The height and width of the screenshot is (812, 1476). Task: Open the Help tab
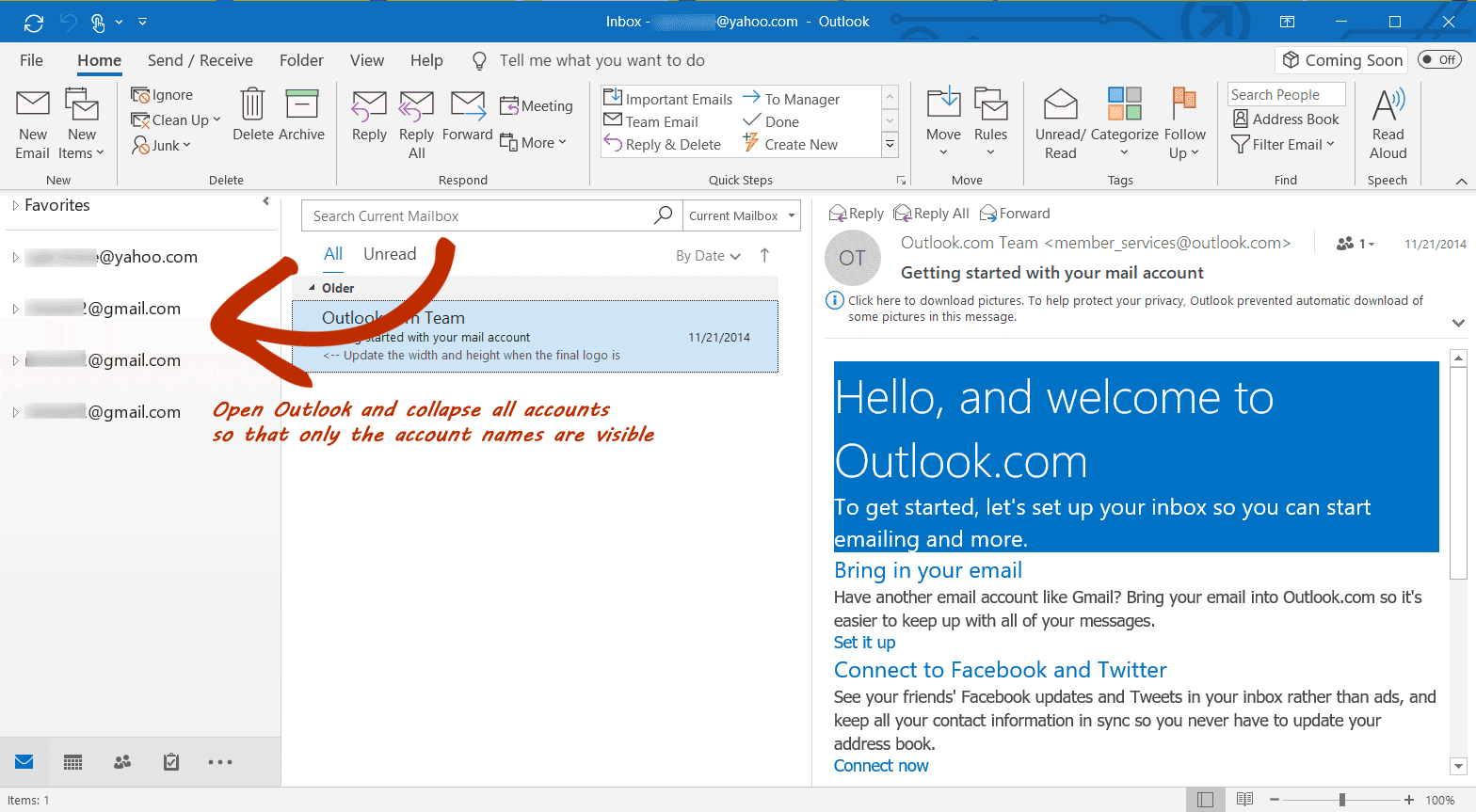tap(426, 60)
